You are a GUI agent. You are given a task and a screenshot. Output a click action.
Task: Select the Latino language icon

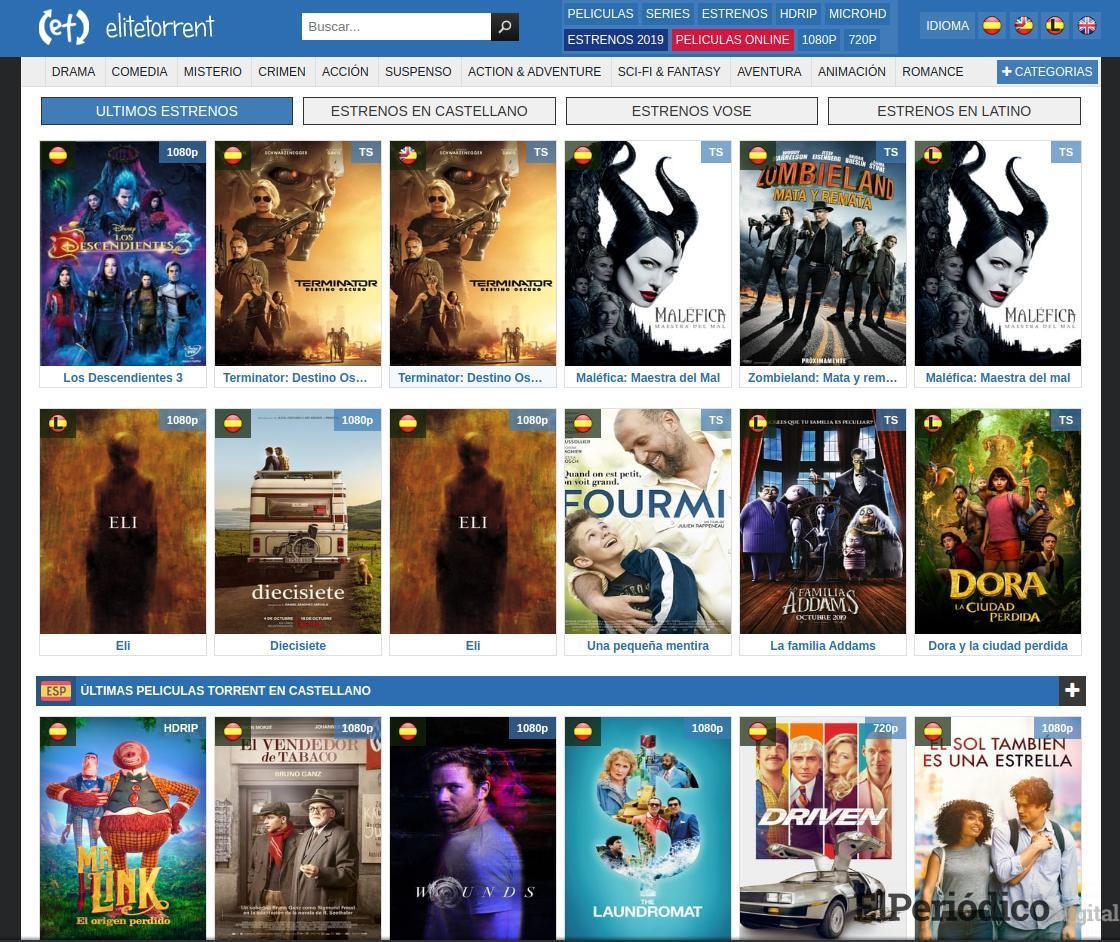[1055, 26]
